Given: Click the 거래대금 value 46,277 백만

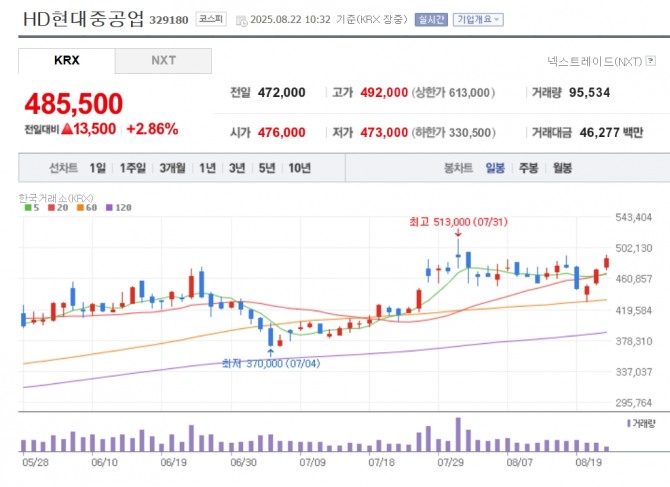Looking at the screenshot, I should (x=611, y=132).
